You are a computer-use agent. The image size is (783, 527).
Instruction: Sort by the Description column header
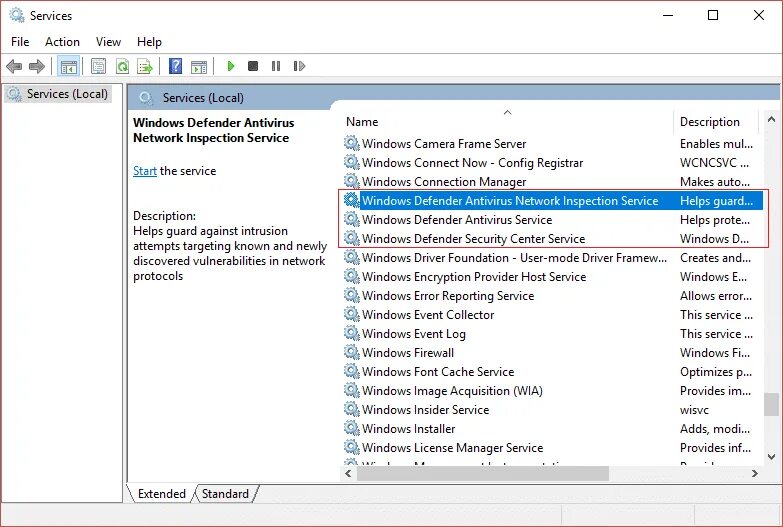pyautogui.click(x=716, y=121)
